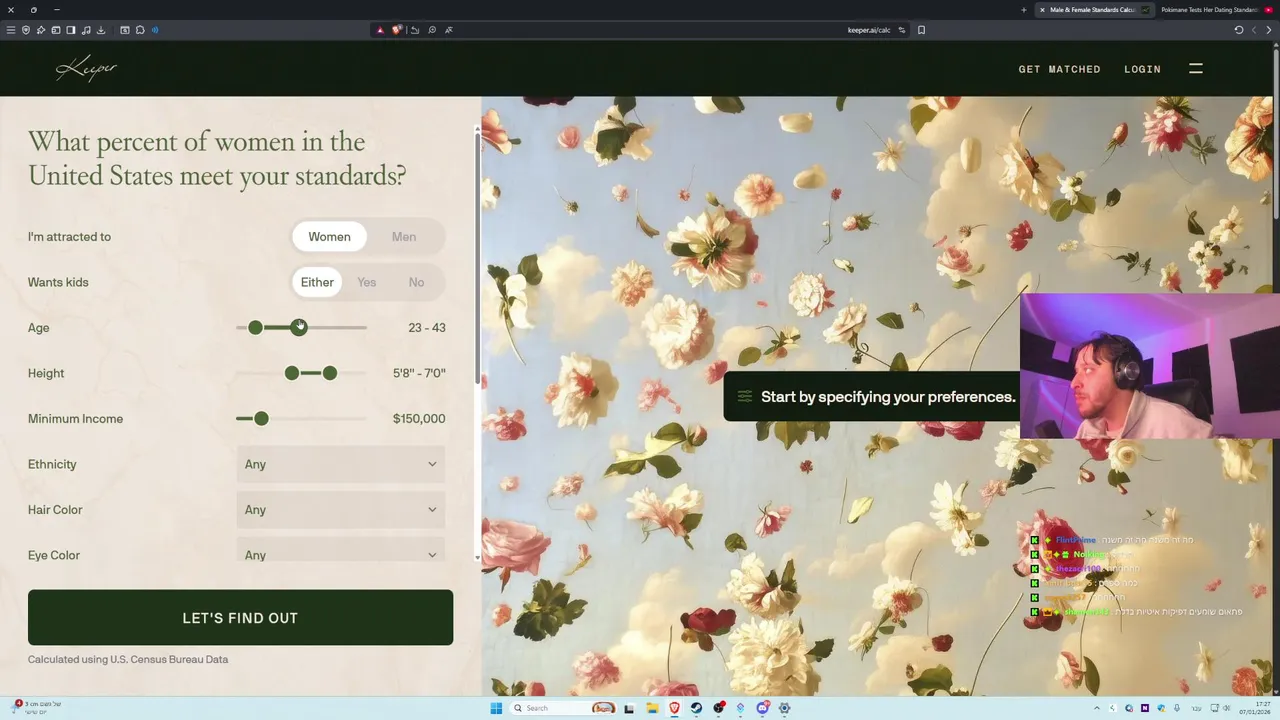This screenshot has width=1280, height=720.
Task: Click the maximum height slider handle
Action: click(x=330, y=373)
